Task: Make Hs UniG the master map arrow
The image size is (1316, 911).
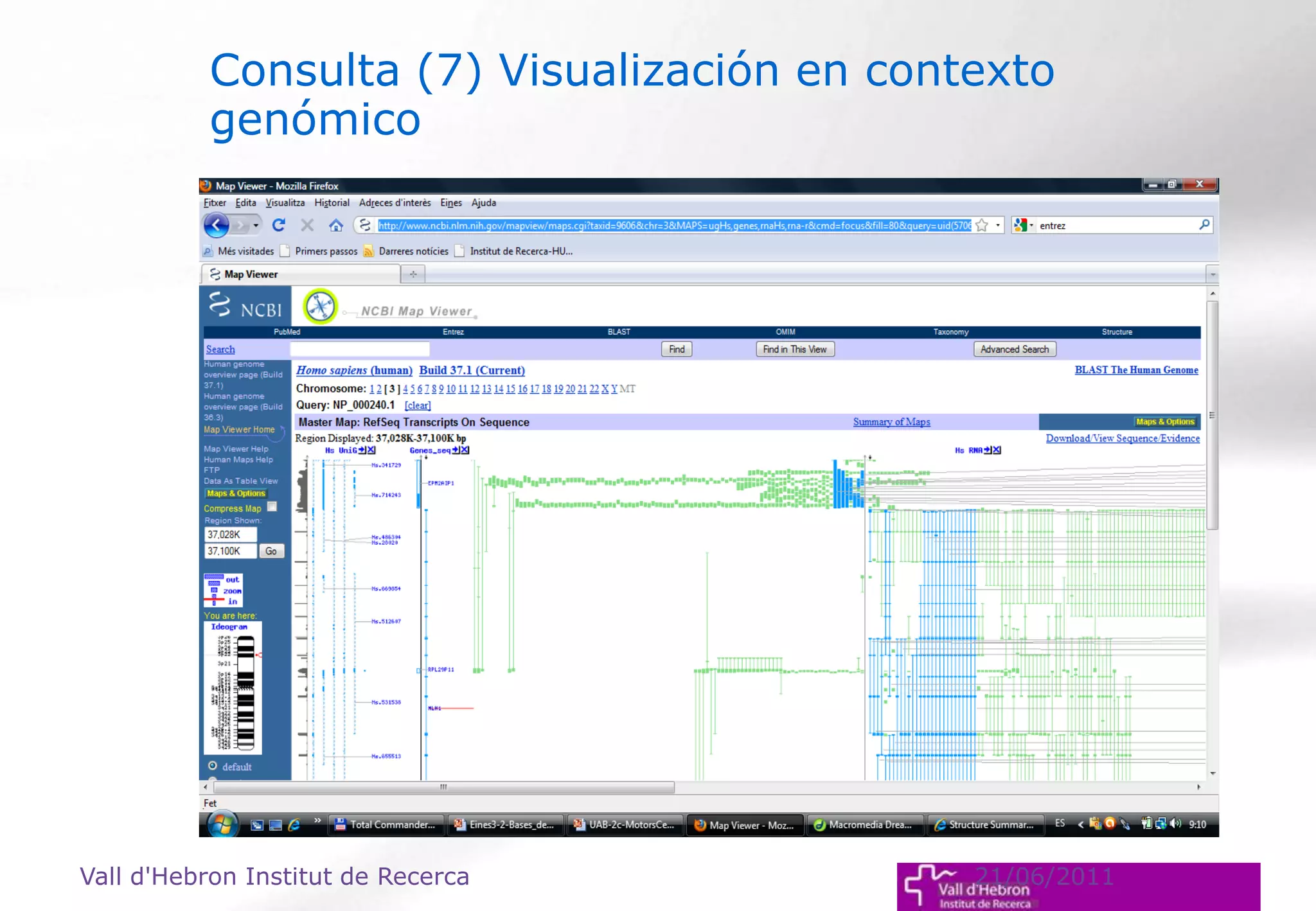Action: pos(362,450)
